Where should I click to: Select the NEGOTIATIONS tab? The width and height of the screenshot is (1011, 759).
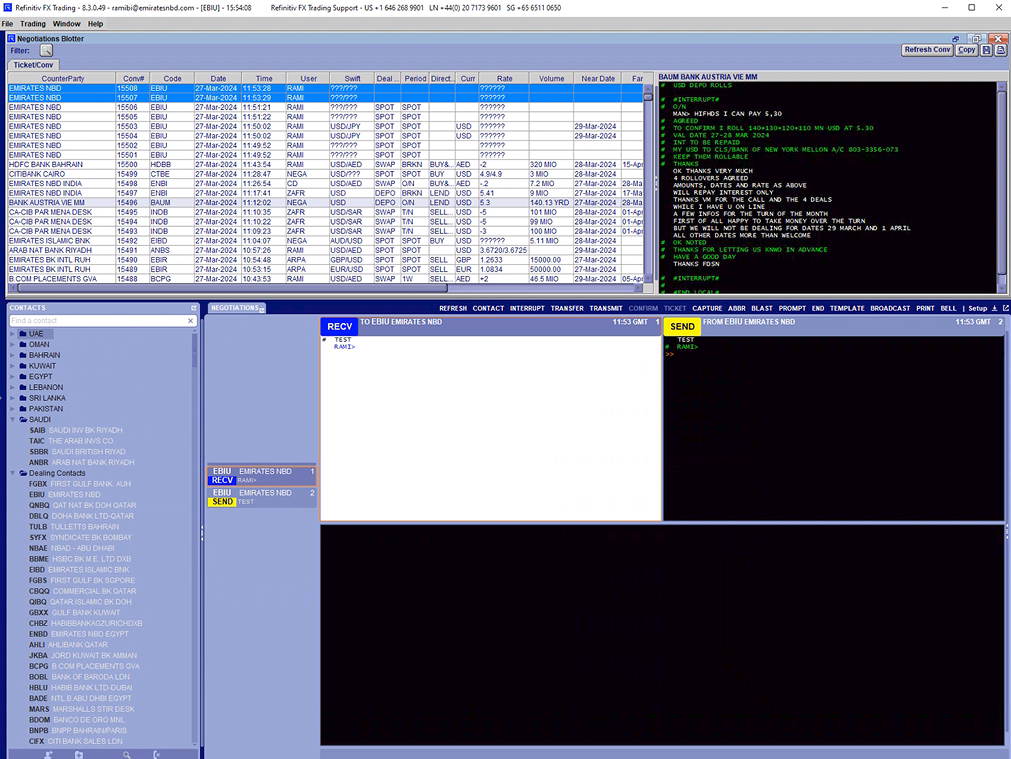pos(235,308)
